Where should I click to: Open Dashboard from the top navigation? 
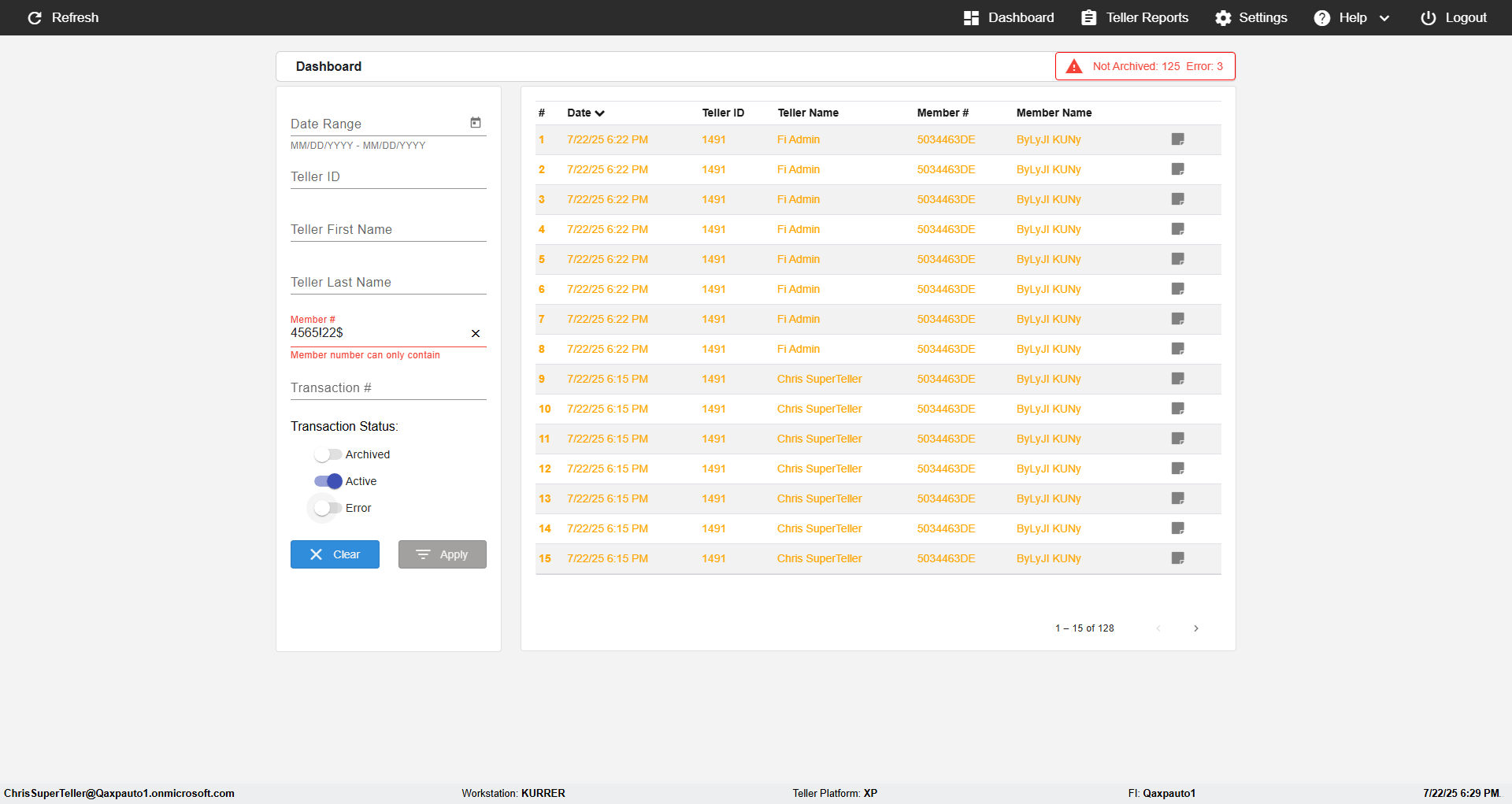coord(1009,17)
